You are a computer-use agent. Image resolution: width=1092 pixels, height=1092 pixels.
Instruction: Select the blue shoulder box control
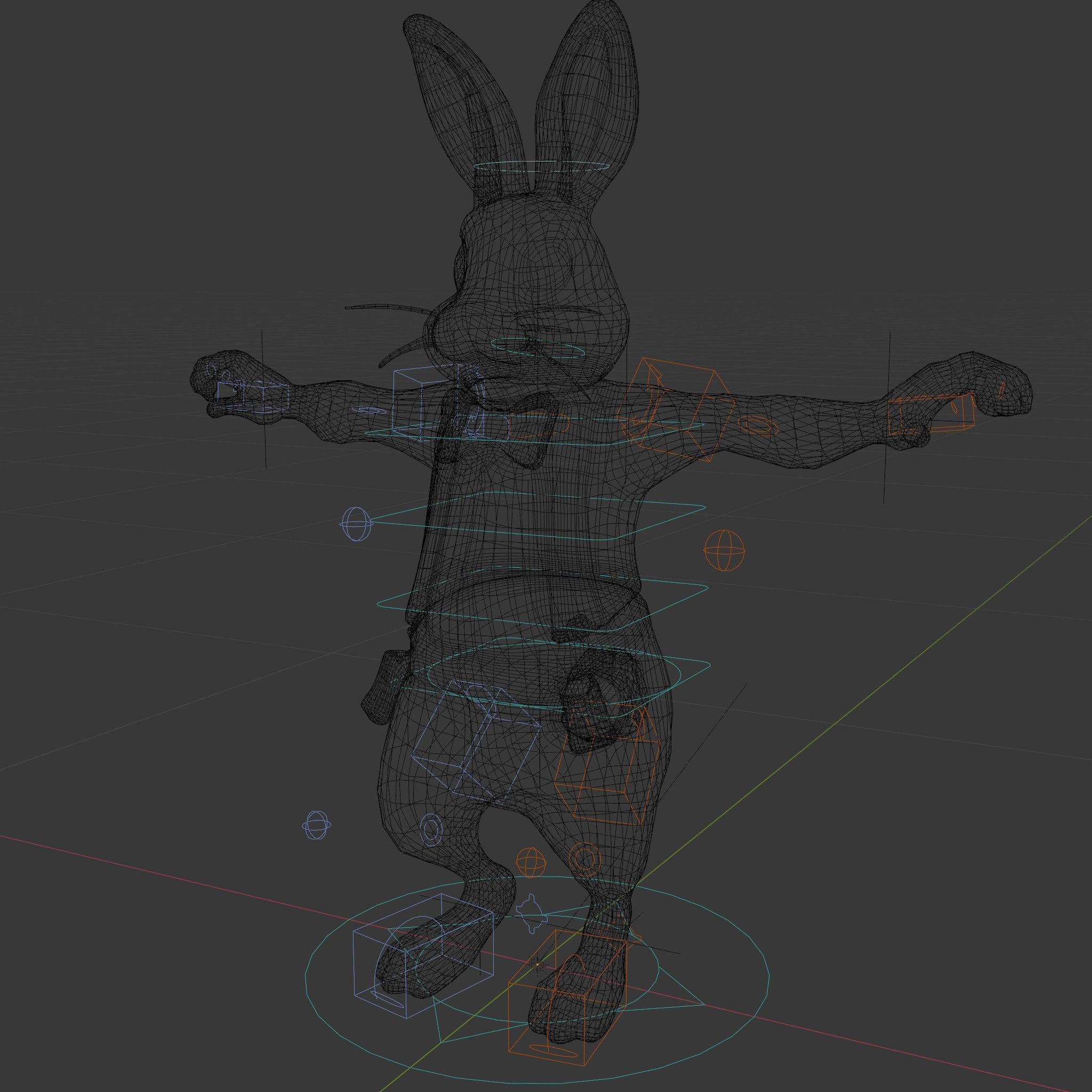439,404
